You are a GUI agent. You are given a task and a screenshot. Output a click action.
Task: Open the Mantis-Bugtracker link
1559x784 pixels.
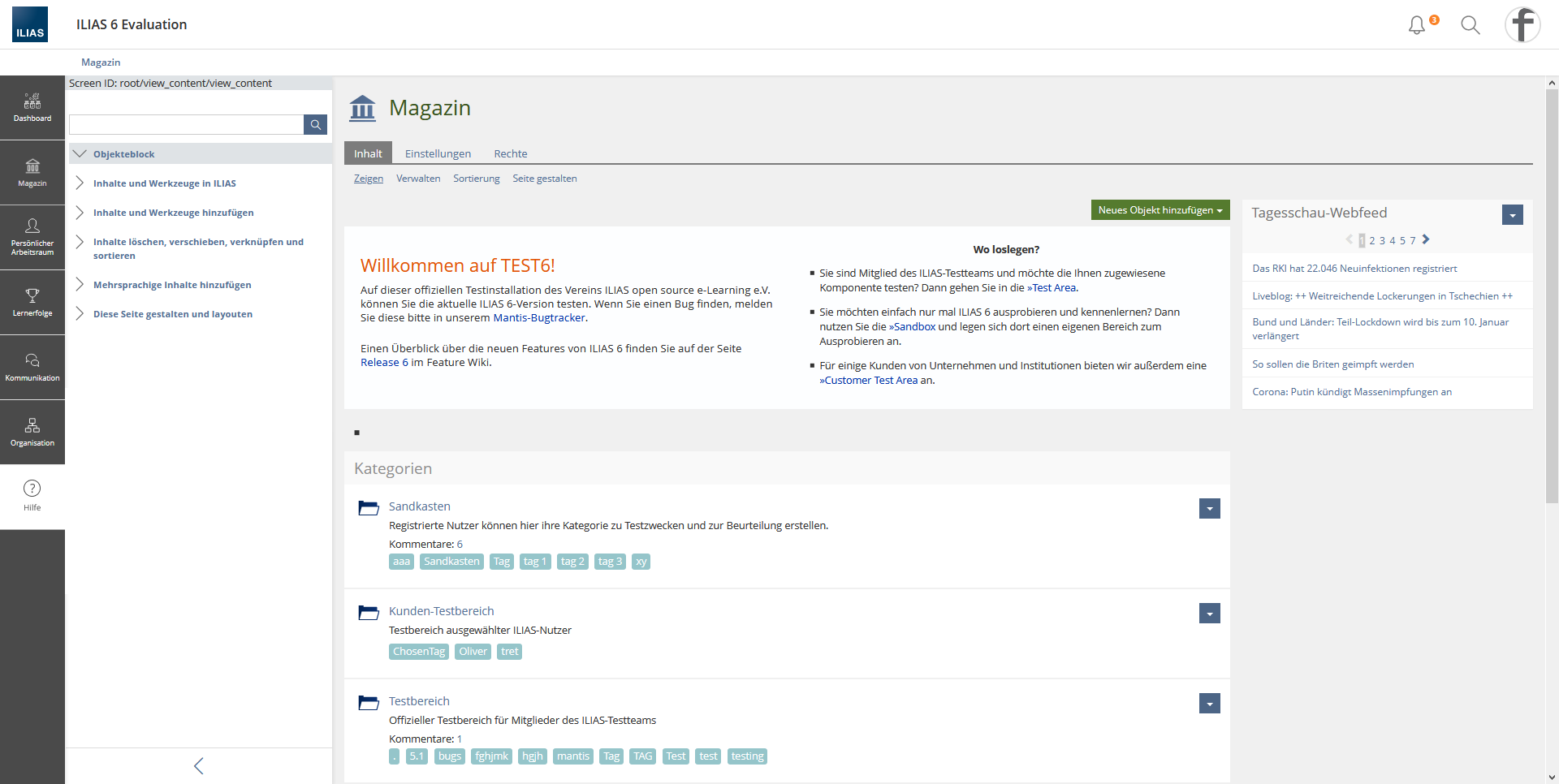539,318
